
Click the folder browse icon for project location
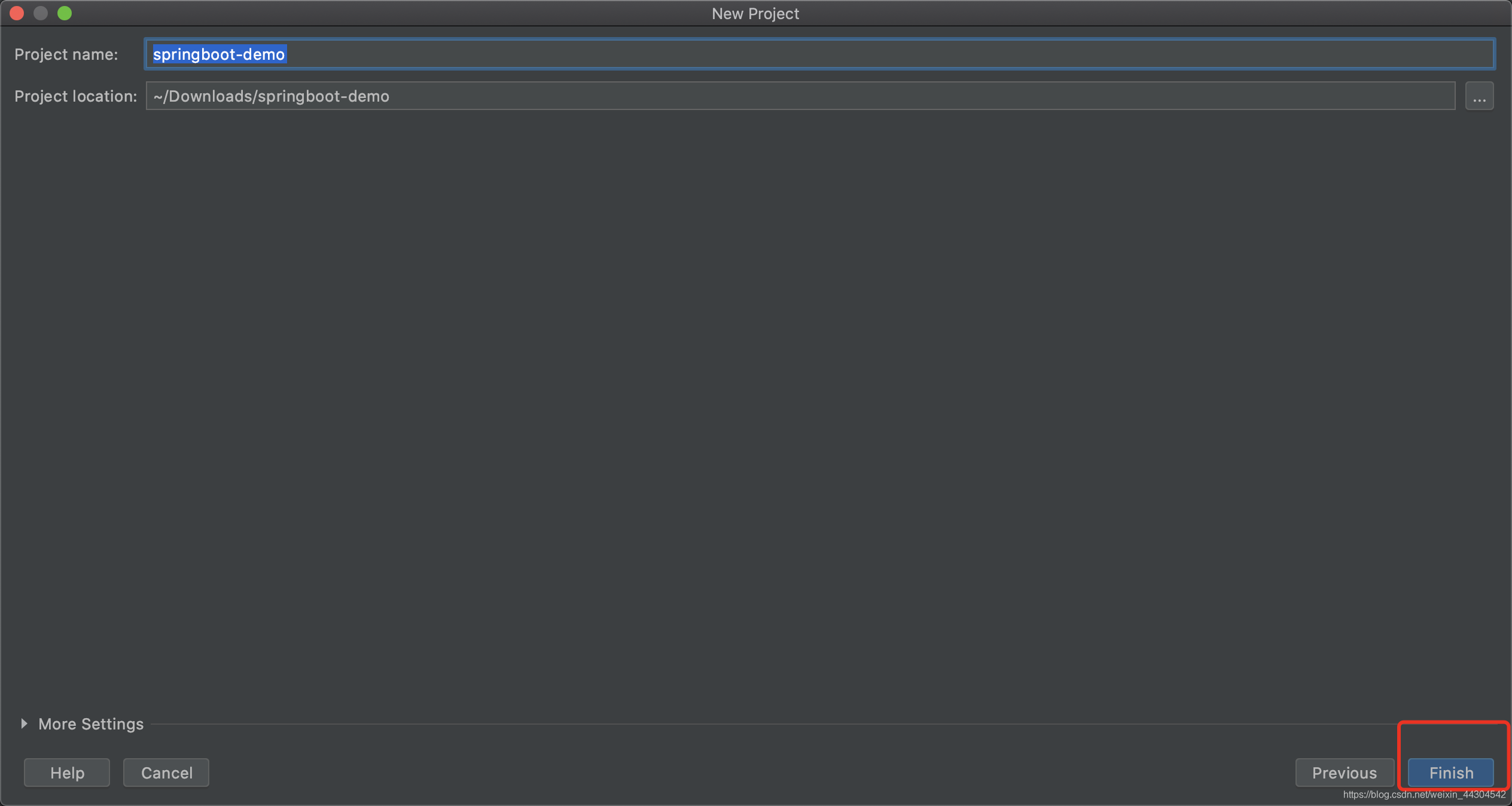[1480, 96]
